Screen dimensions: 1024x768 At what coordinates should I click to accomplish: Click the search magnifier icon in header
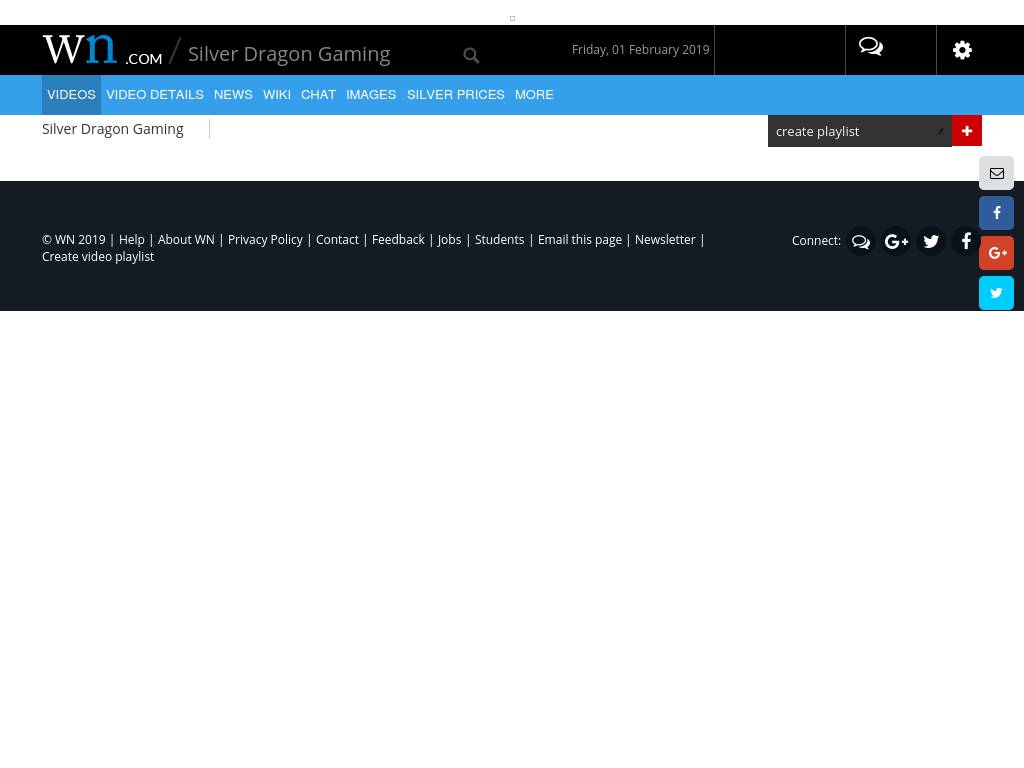coord(471,55)
